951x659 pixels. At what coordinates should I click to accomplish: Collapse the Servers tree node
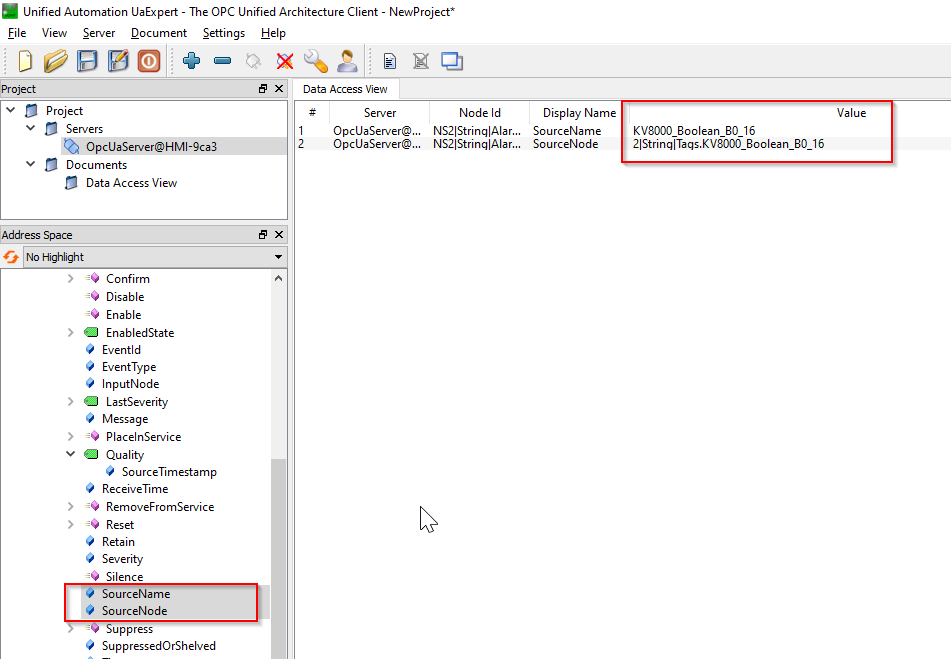(x=30, y=129)
